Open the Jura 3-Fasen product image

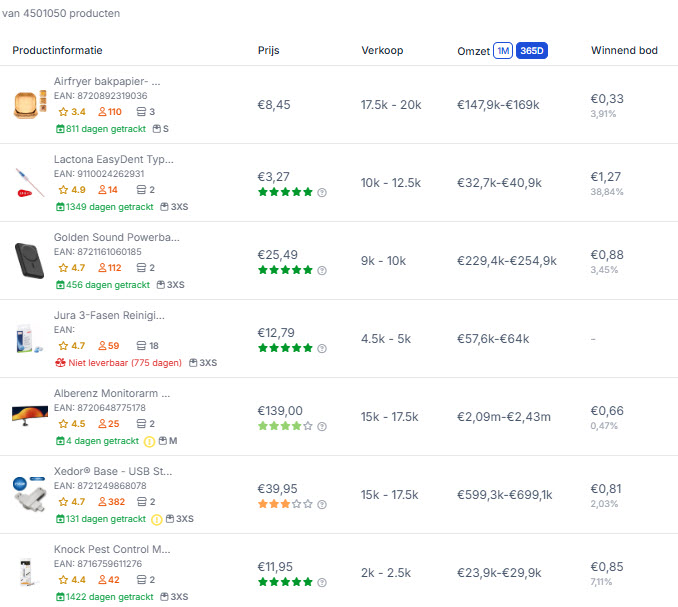coord(29,339)
